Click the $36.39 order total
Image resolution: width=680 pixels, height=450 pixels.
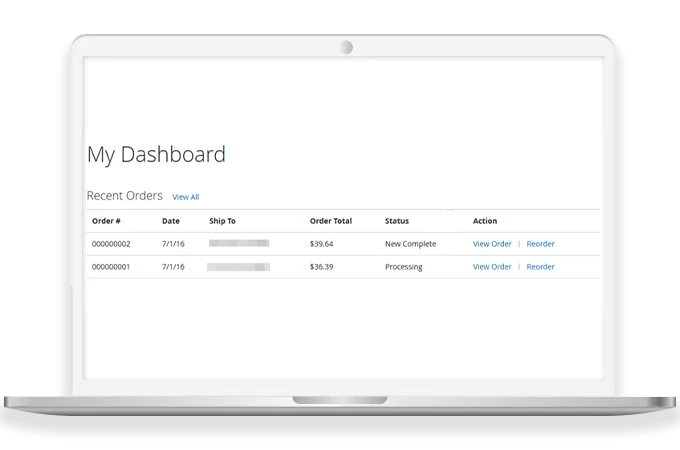321,267
